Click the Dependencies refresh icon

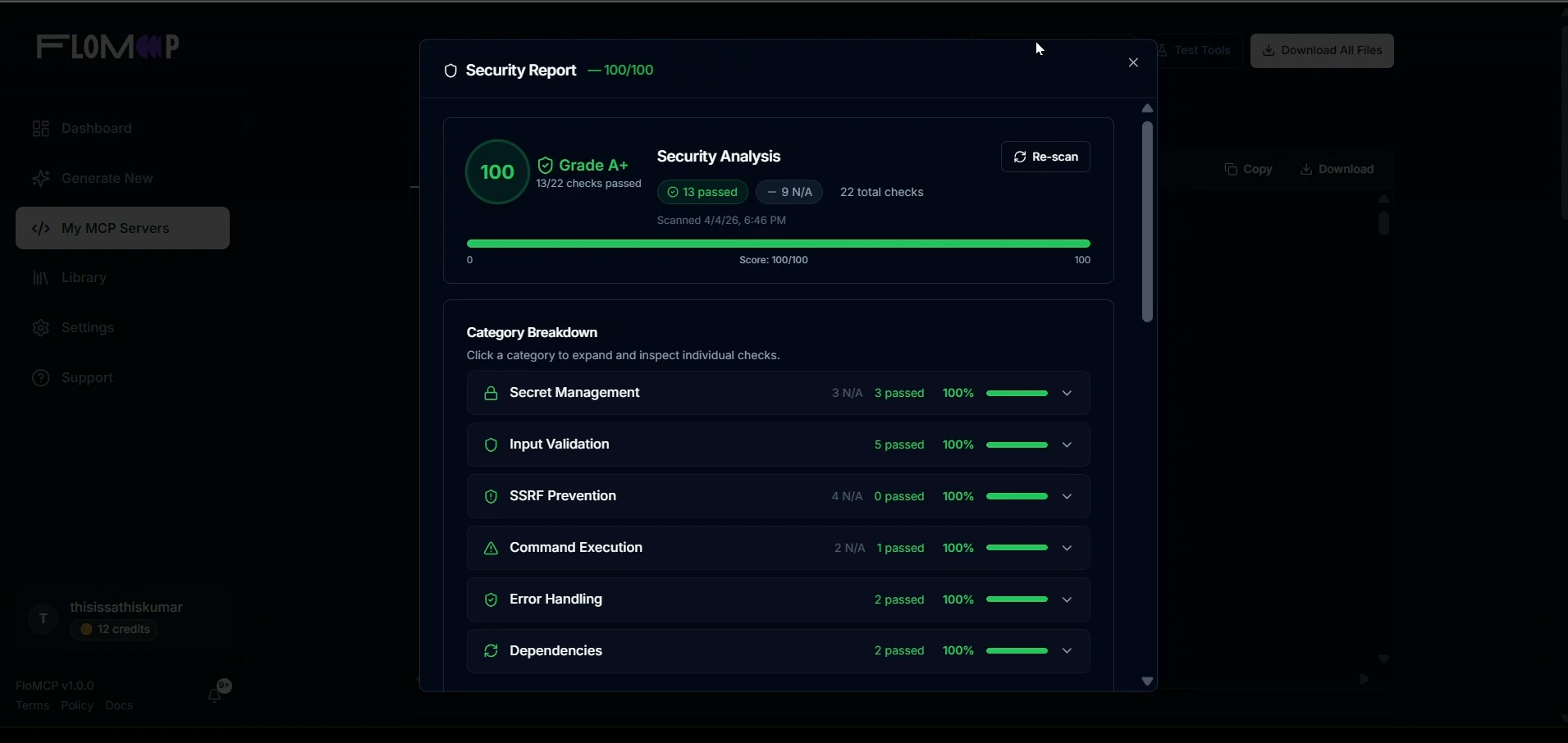coord(491,651)
